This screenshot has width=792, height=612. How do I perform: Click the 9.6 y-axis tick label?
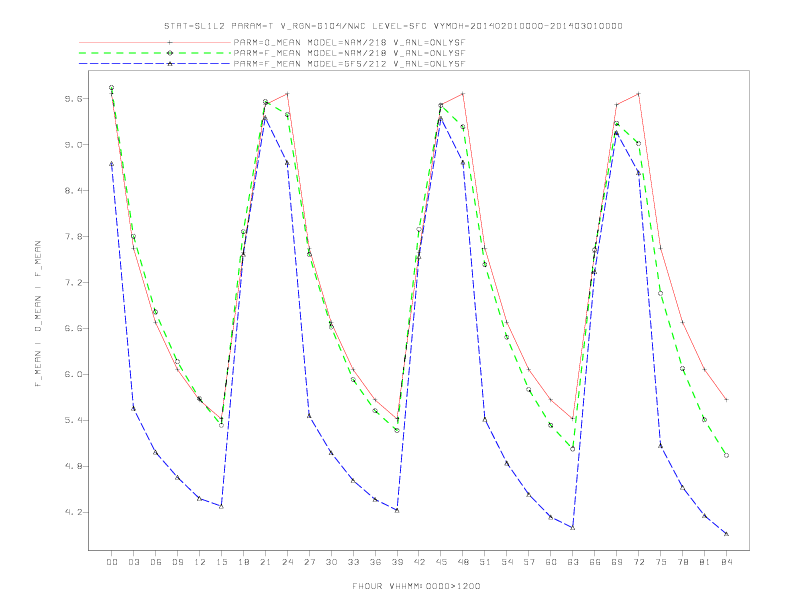[73, 98]
